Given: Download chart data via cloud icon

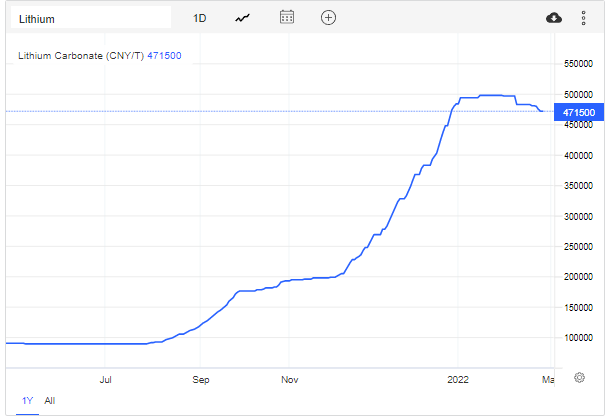Looking at the screenshot, I should coord(554,18).
